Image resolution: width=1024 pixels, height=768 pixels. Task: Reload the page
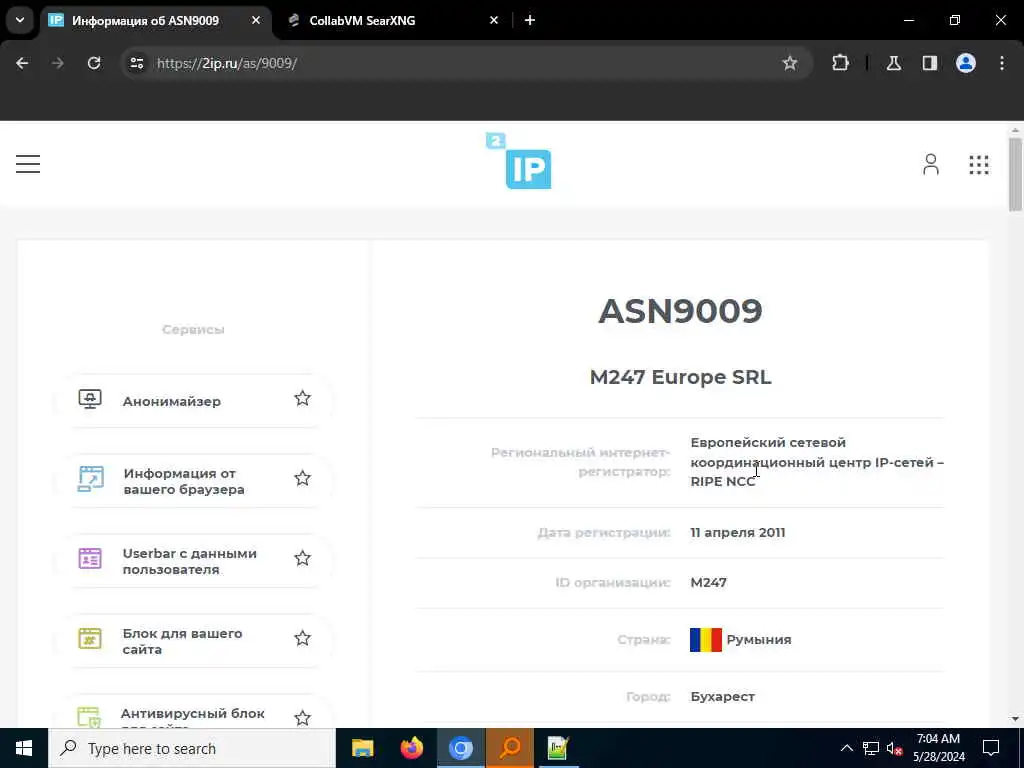(94, 63)
